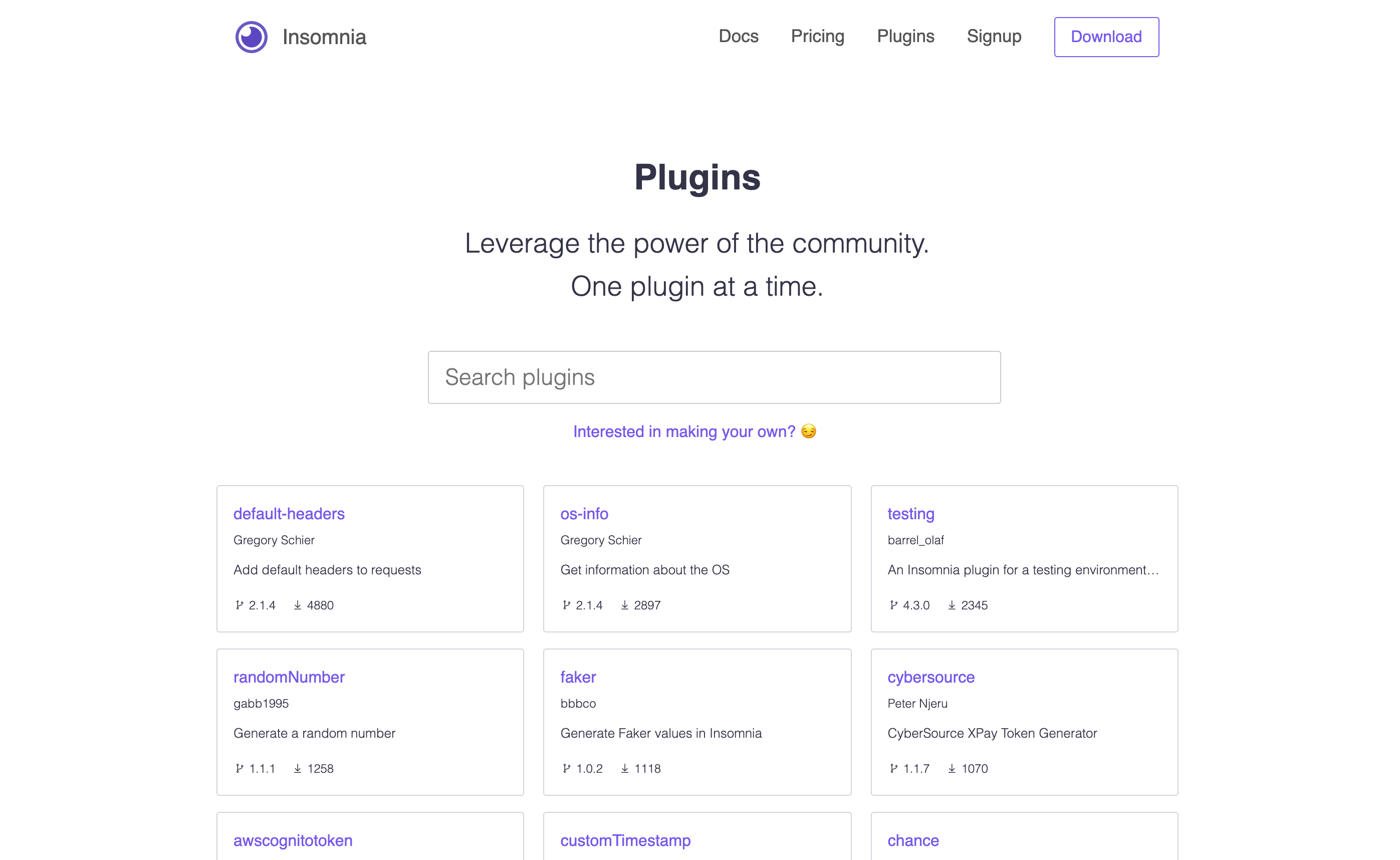Open the default-headers plugin
1400x860 pixels.
[289, 514]
